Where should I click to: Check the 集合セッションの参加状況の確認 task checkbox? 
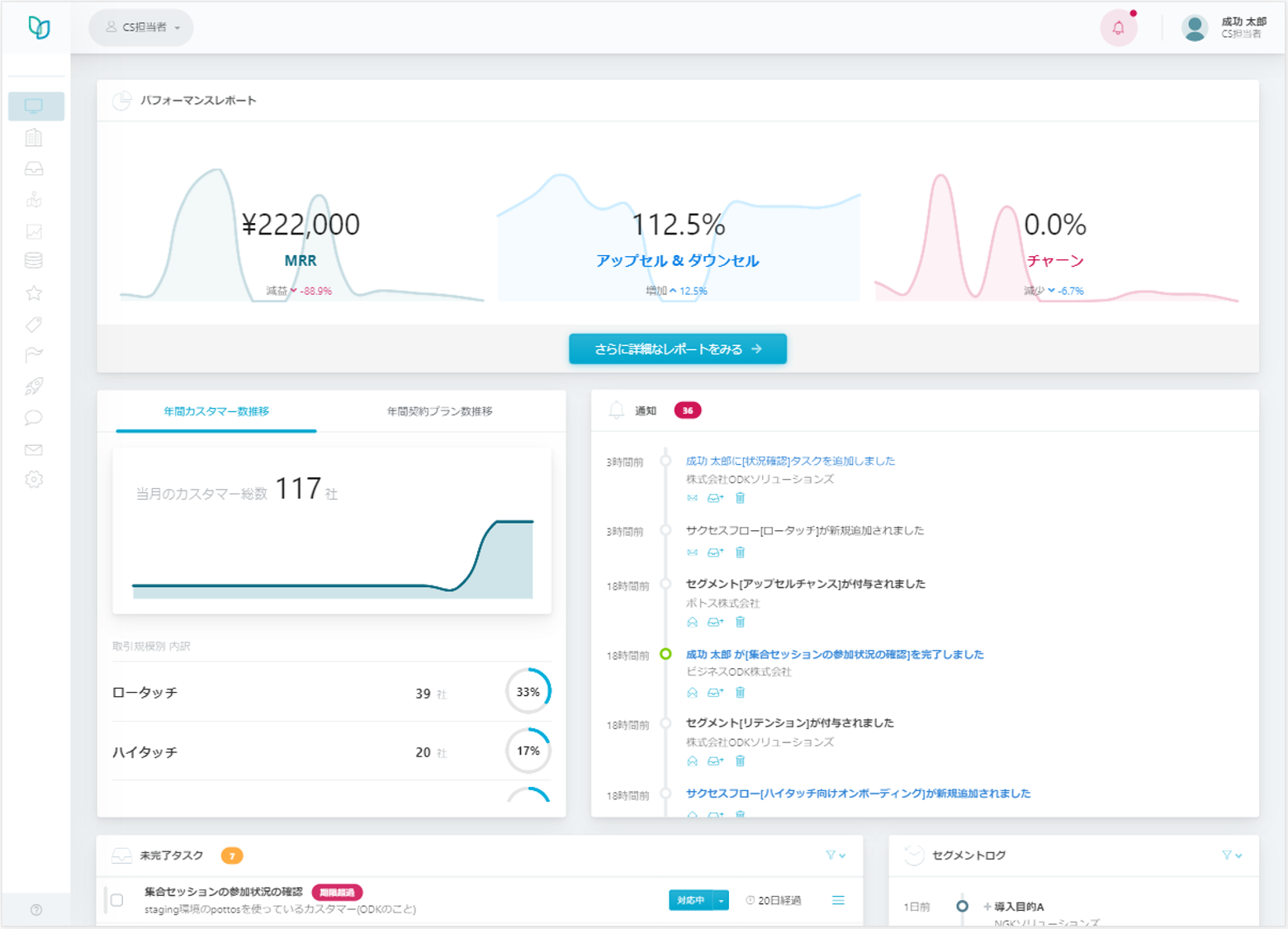coord(117,900)
